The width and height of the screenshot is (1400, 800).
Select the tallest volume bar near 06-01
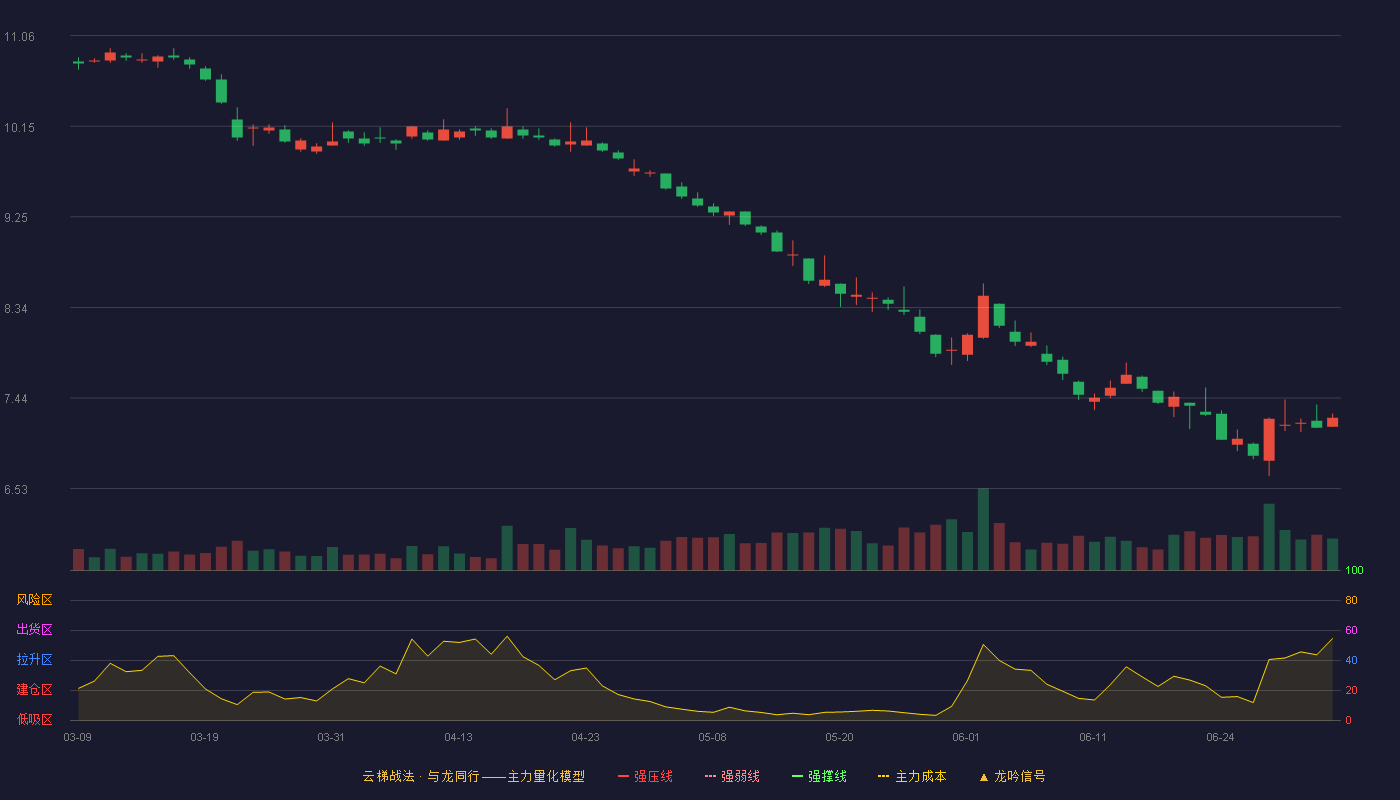click(x=983, y=529)
